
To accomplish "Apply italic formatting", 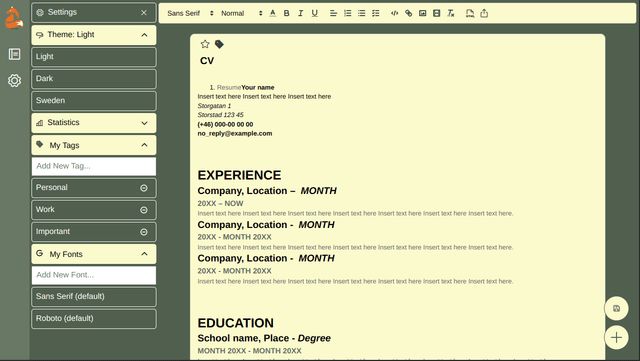I will click(300, 13).
